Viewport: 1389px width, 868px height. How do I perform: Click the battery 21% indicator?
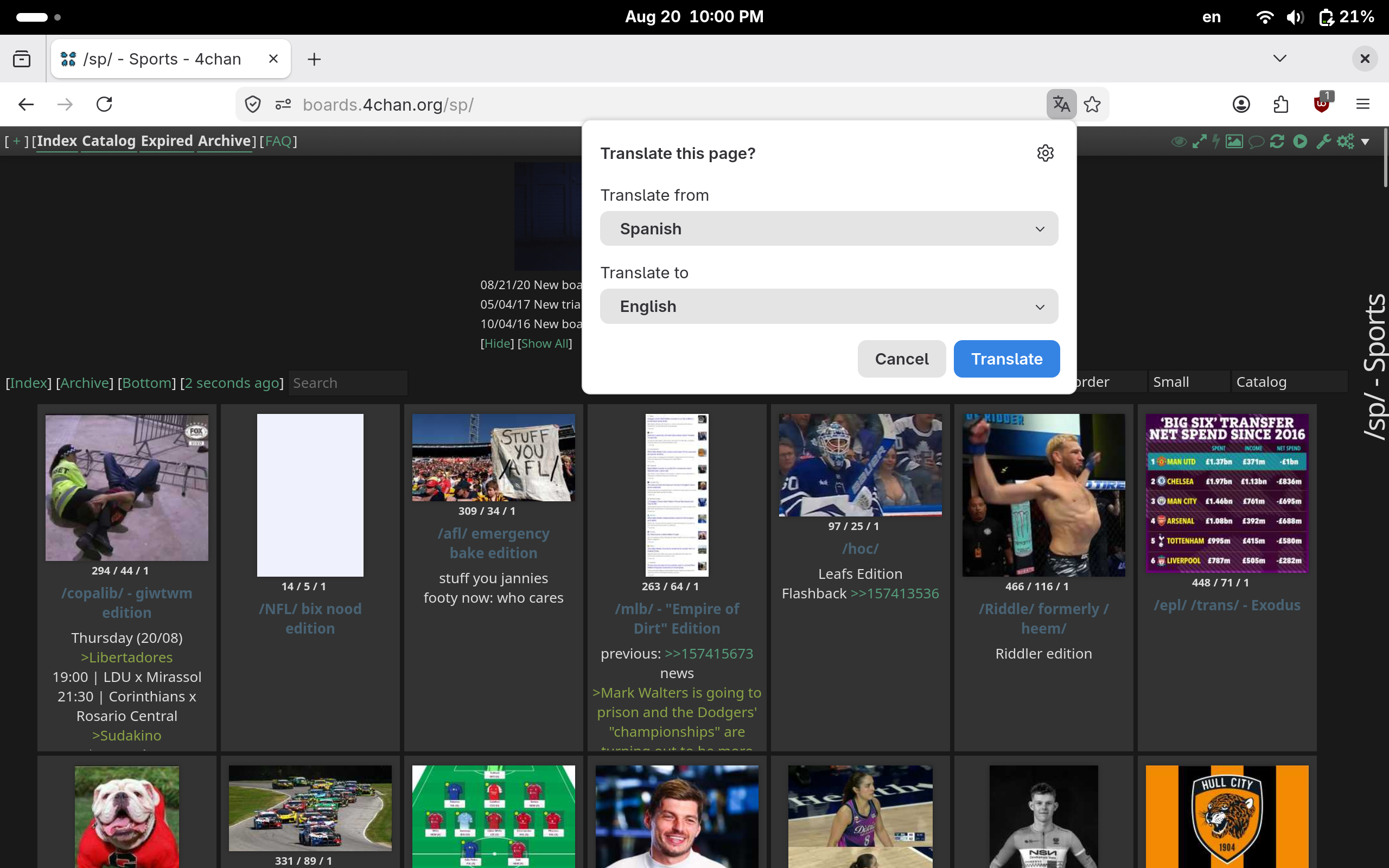click(x=1346, y=17)
